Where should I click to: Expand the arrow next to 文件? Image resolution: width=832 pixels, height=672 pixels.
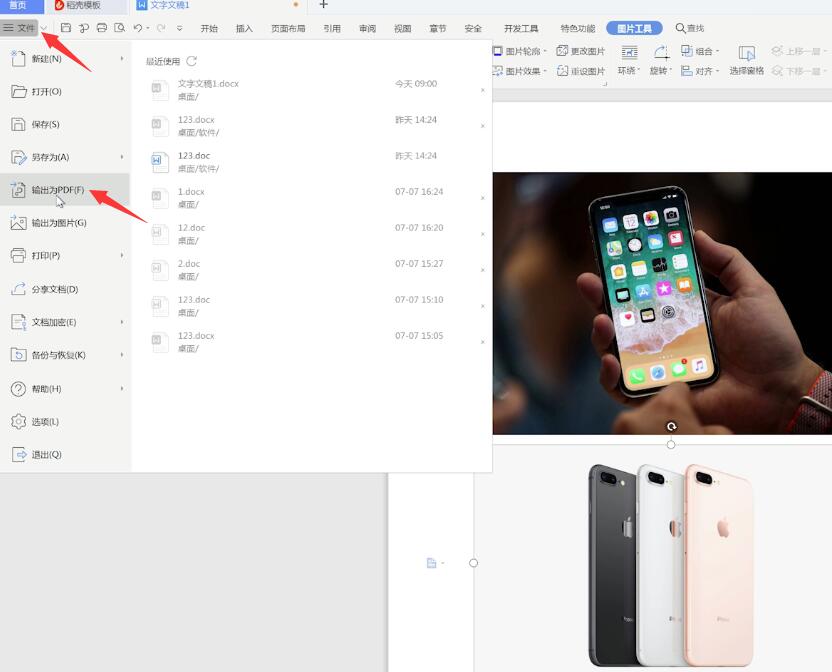(45, 28)
